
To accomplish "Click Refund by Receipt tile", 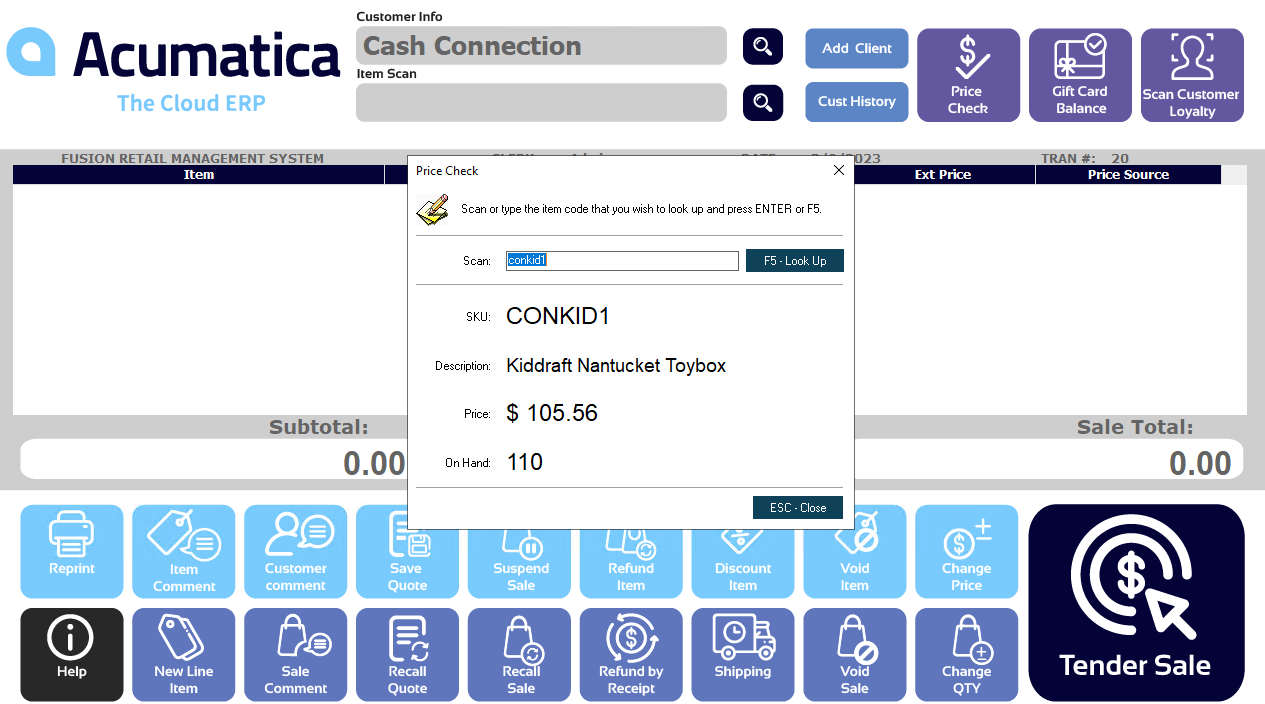I will click(x=631, y=654).
